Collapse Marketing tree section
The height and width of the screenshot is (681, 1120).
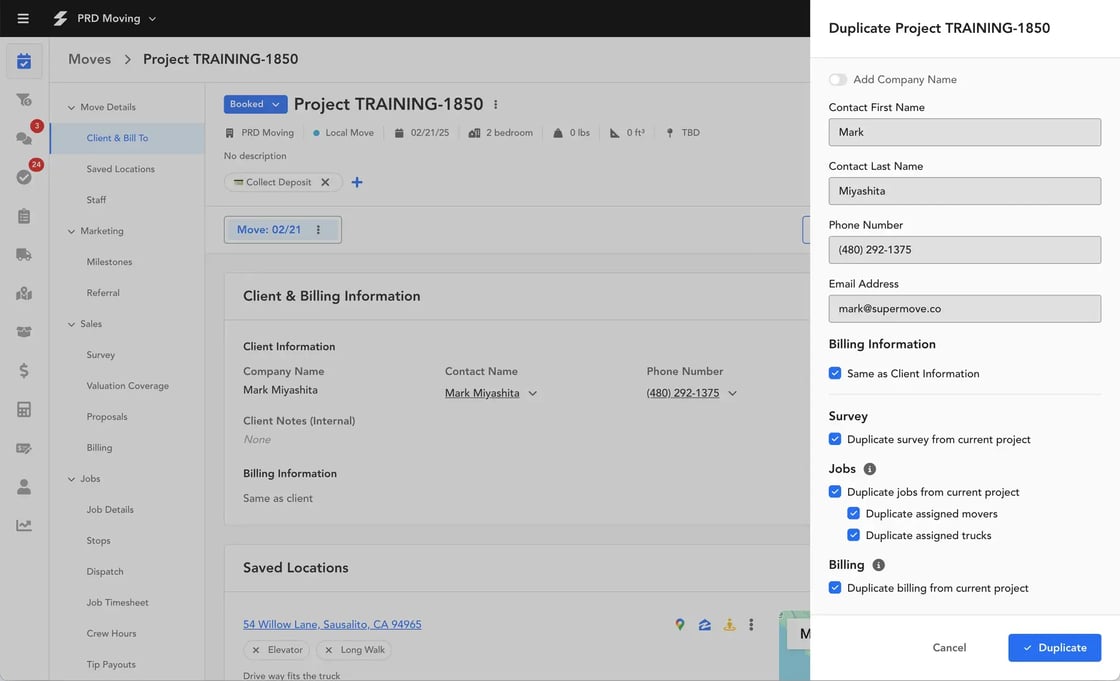[x=71, y=232]
